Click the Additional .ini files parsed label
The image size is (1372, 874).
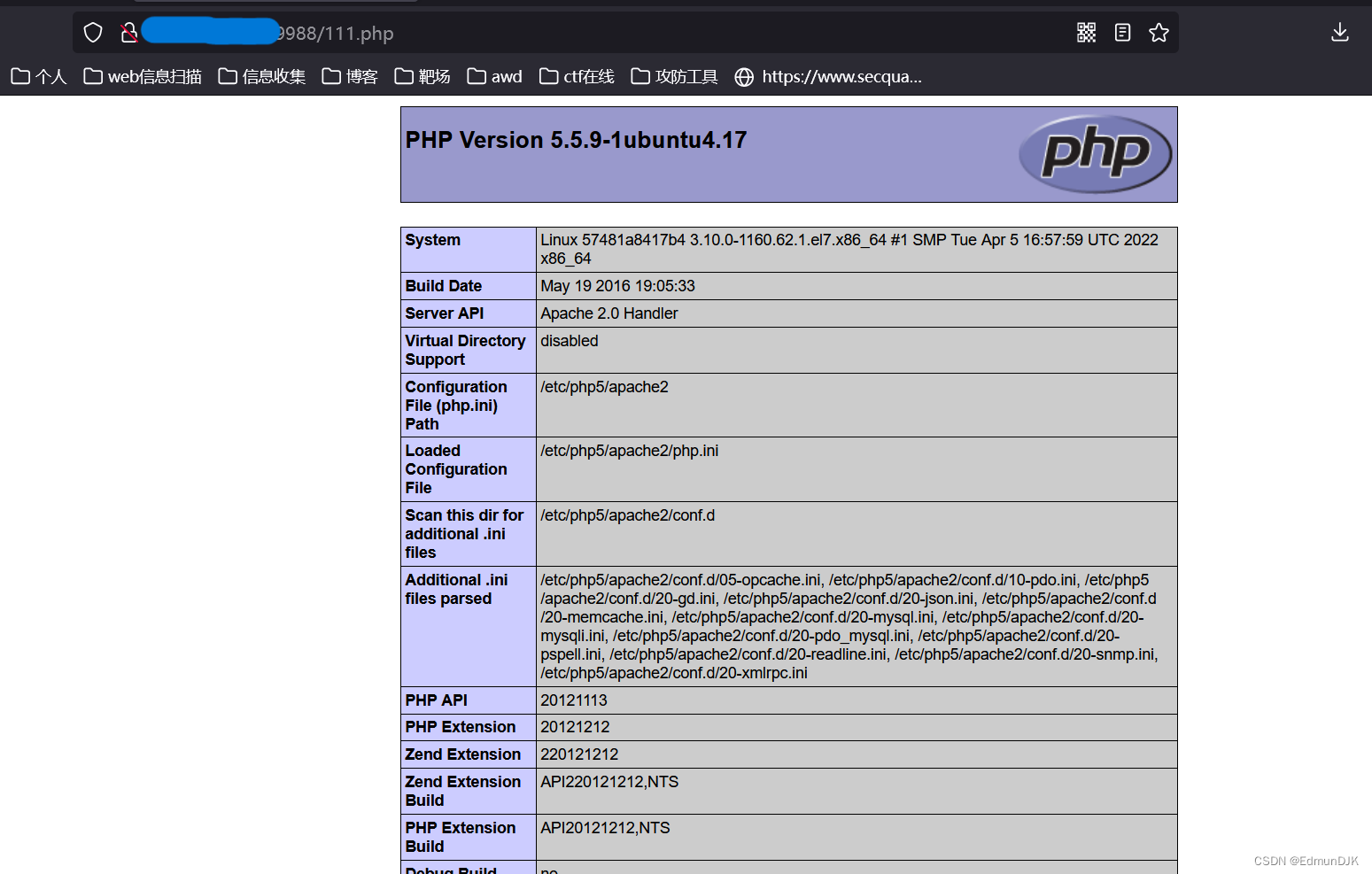(x=457, y=589)
